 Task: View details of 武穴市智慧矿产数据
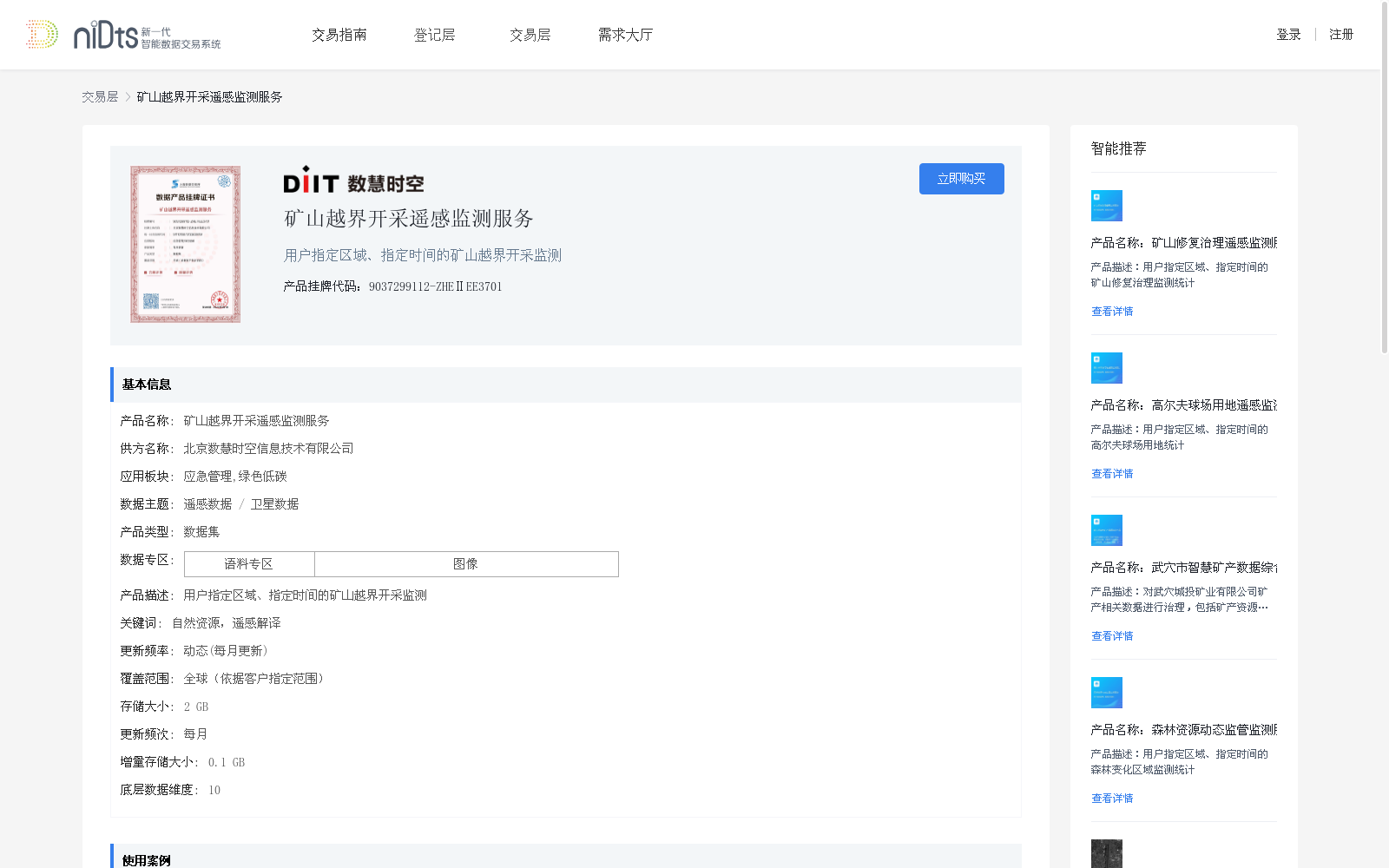click(x=1112, y=636)
